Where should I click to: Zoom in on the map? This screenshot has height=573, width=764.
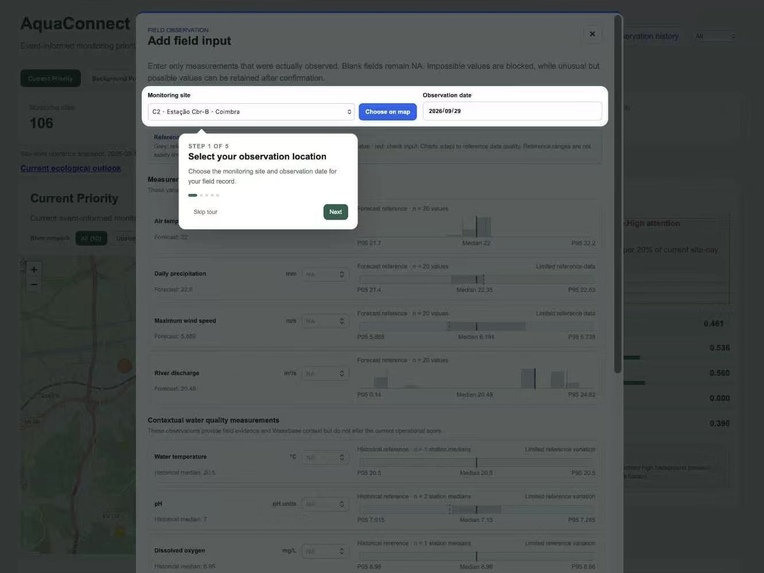click(x=34, y=269)
